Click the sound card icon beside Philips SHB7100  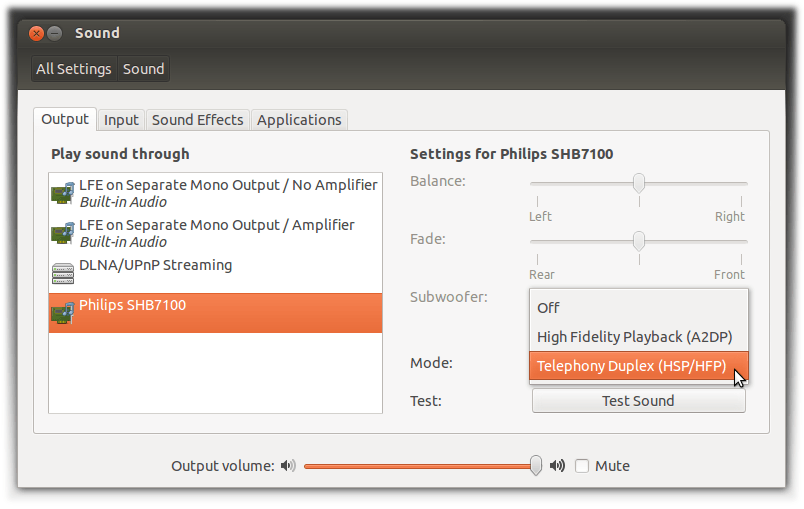coord(63,313)
